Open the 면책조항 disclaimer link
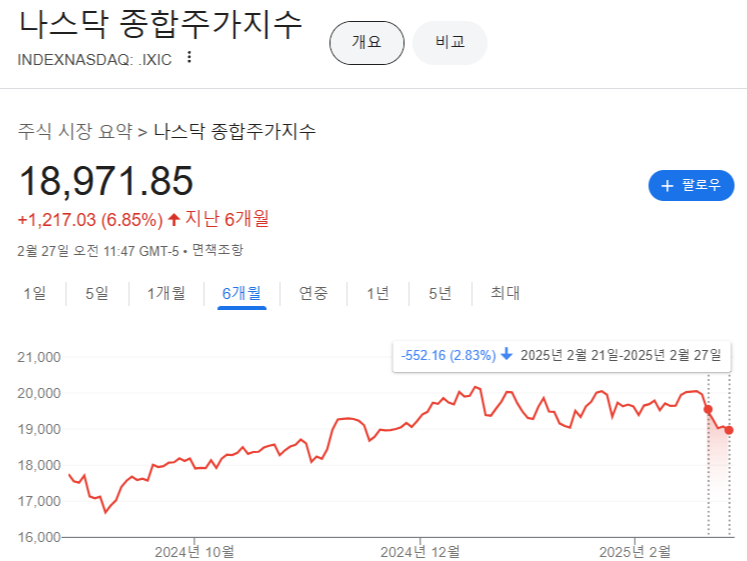Image resolution: width=747 pixels, height=561 pixels. (x=217, y=250)
